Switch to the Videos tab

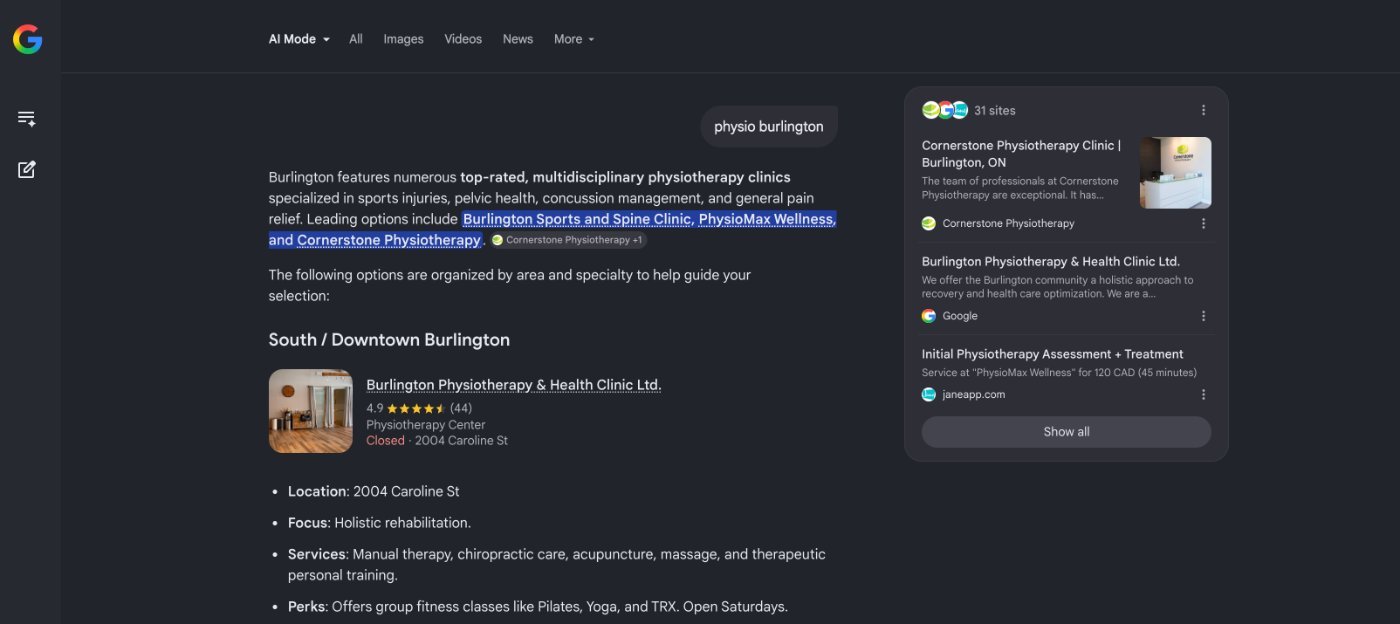tap(463, 39)
